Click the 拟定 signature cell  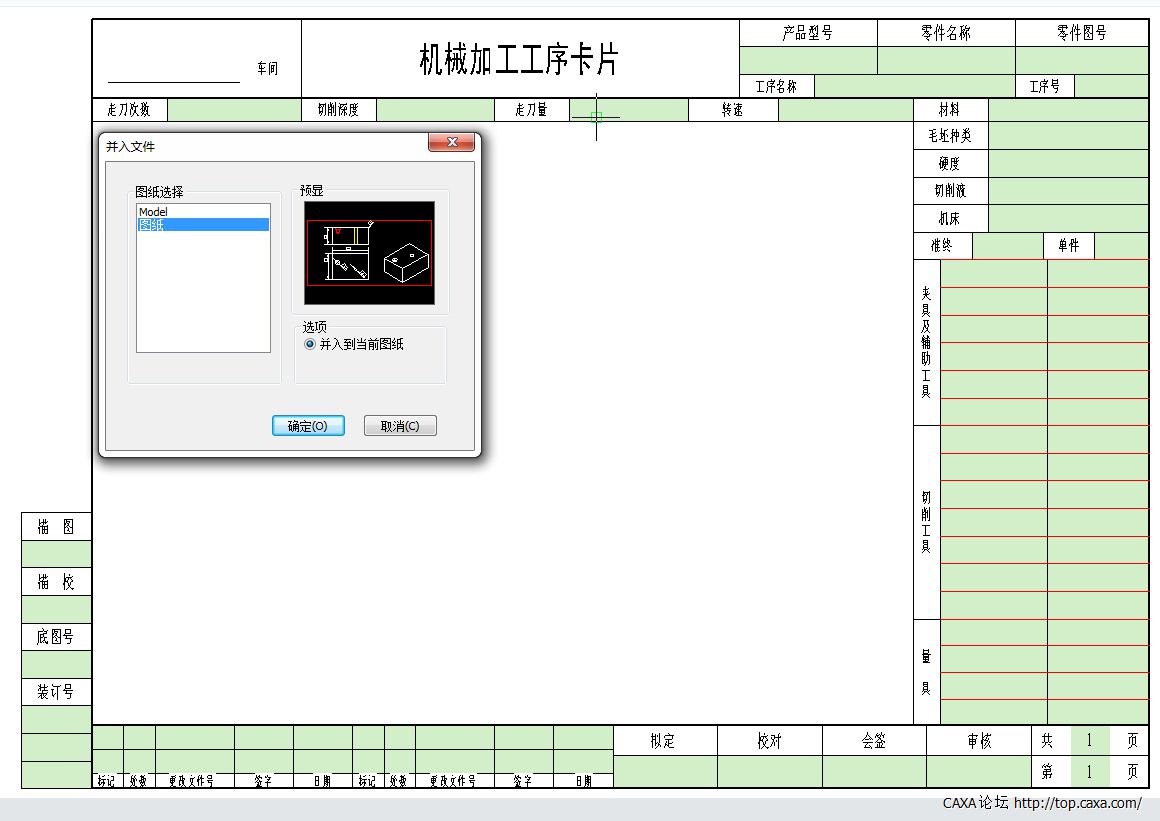click(x=667, y=771)
